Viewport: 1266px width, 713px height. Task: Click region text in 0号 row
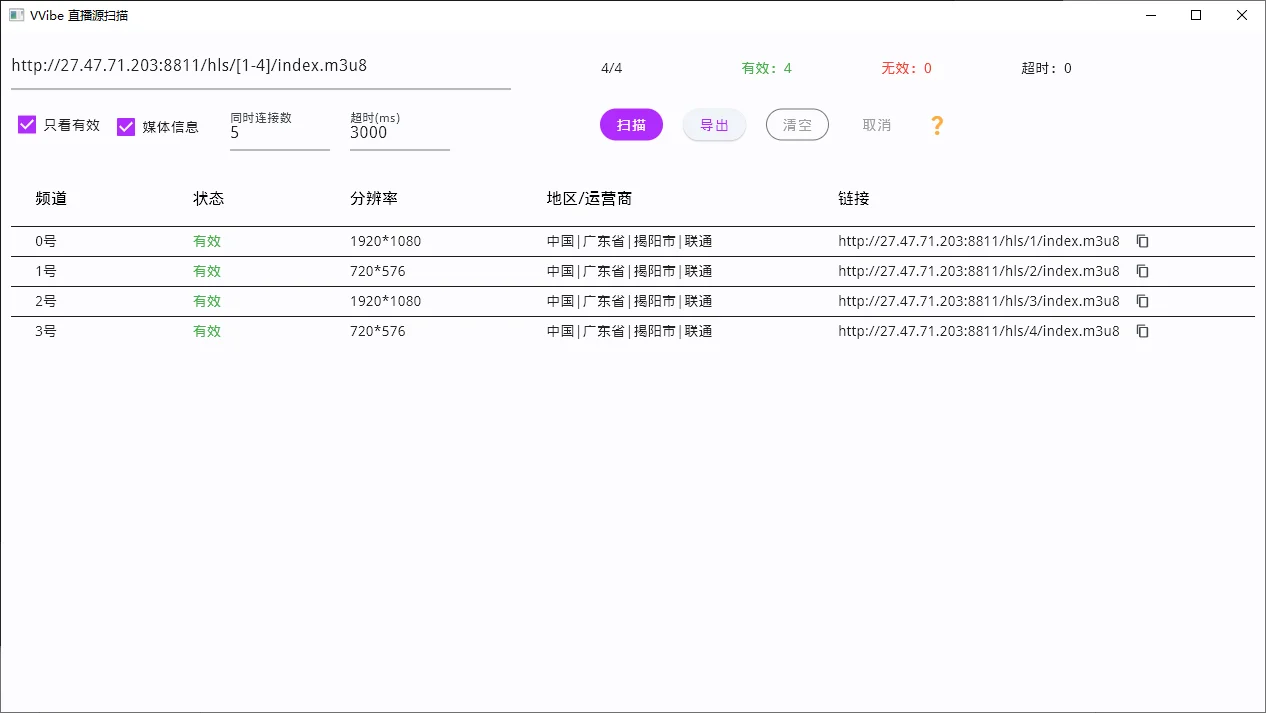630,241
